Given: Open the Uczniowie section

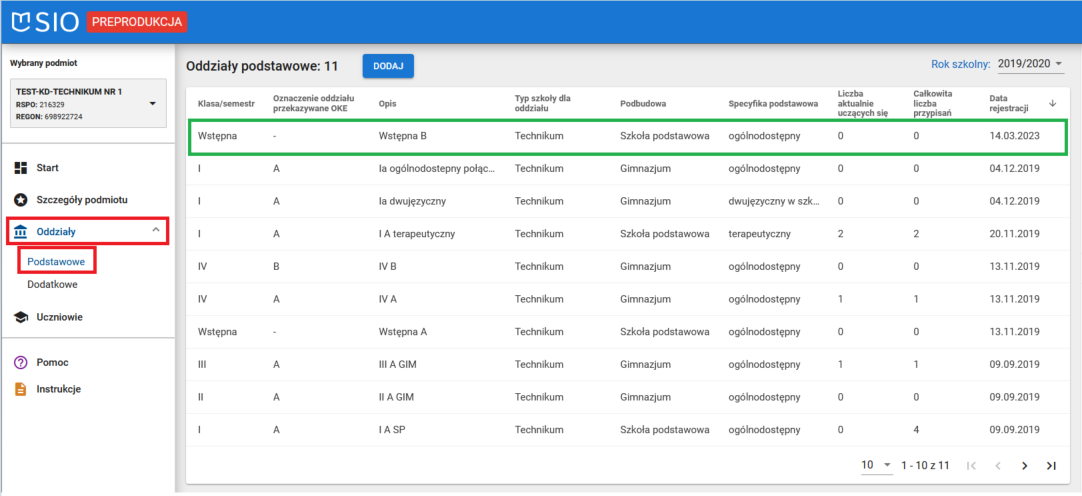Looking at the screenshot, I should click(x=60, y=317).
